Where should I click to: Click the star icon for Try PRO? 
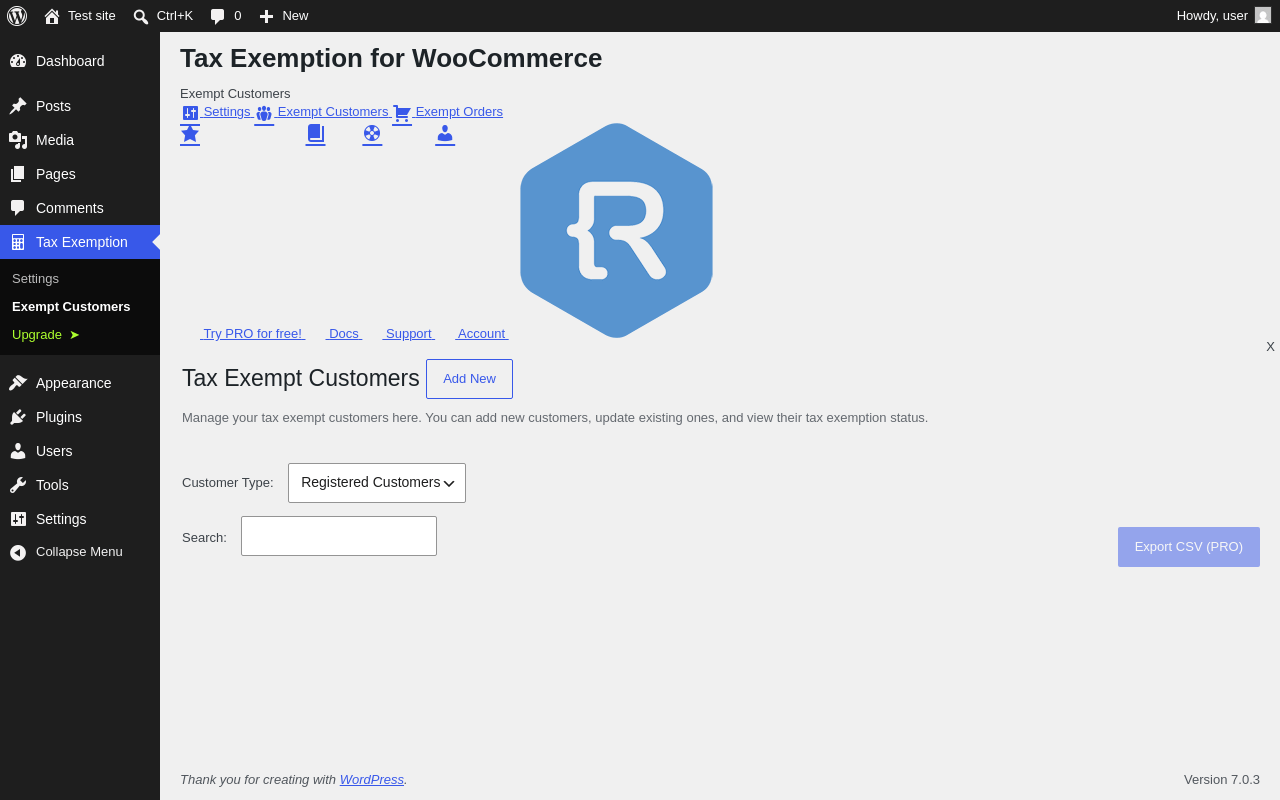point(190,133)
